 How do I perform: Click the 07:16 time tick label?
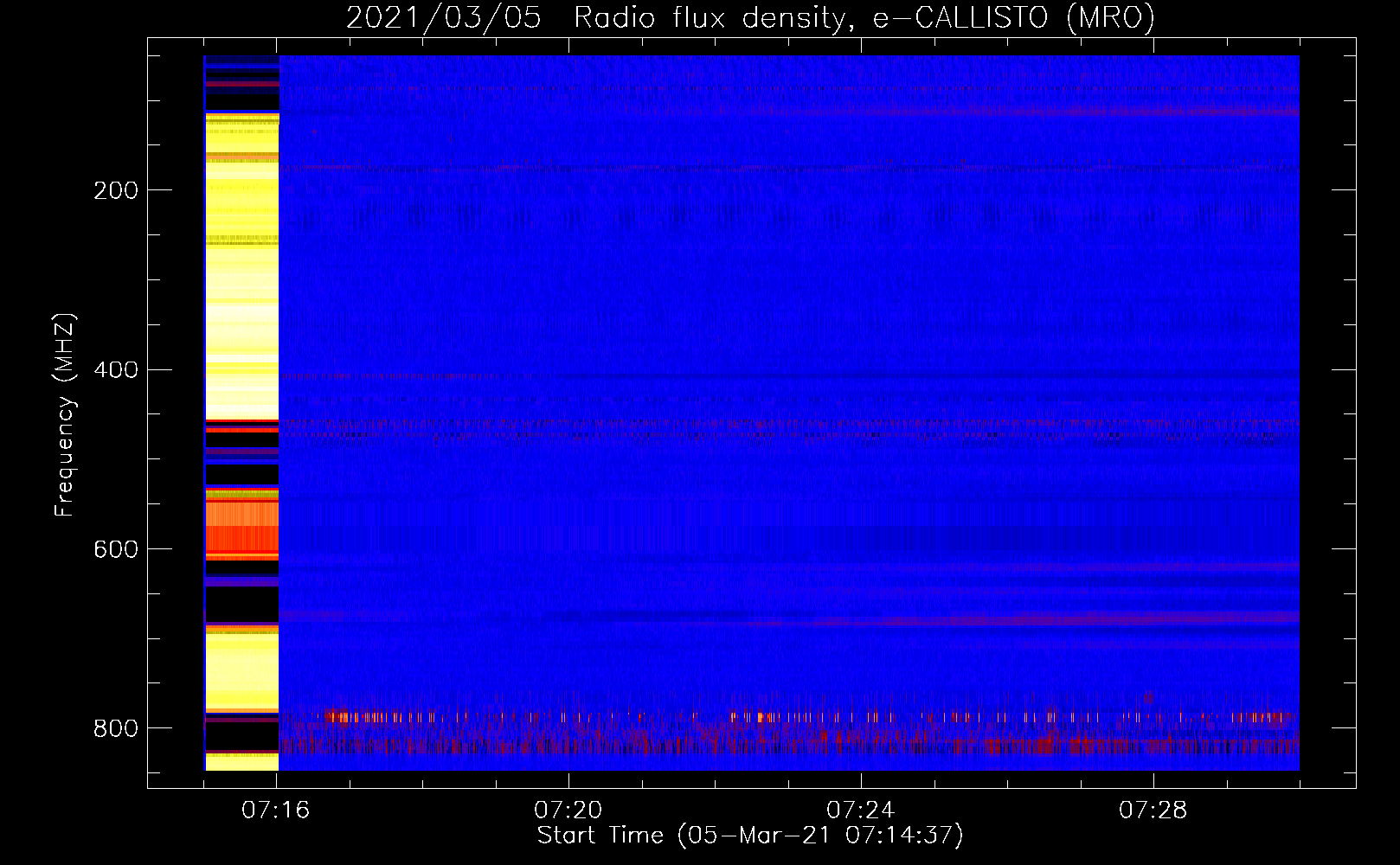click(276, 811)
